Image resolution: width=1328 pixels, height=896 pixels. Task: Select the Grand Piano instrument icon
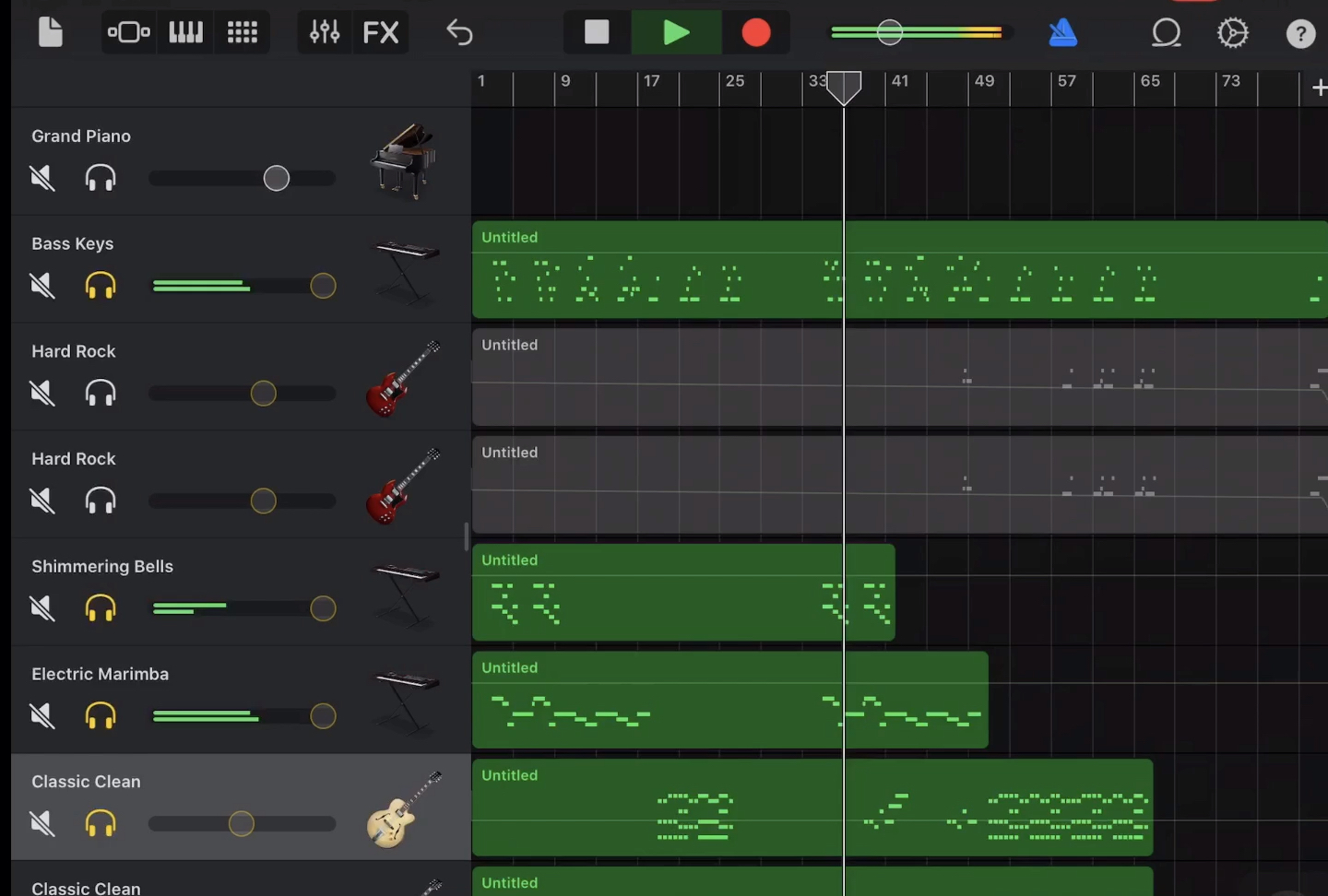coord(404,161)
